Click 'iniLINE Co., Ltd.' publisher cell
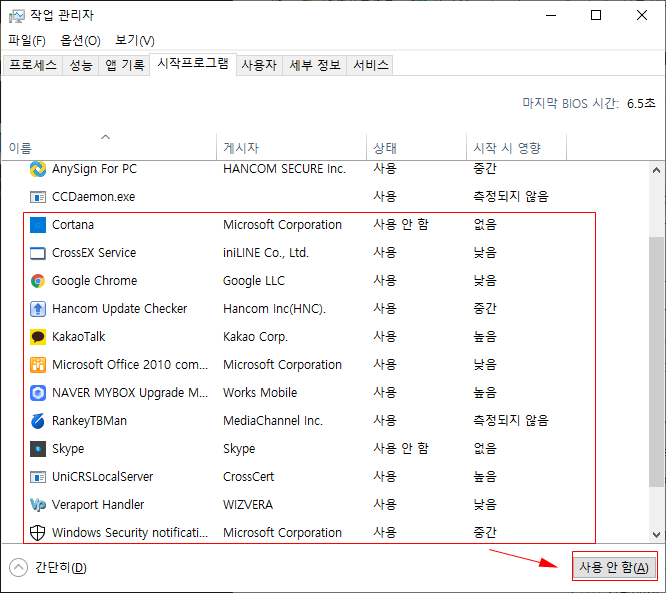 [x=266, y=253]
